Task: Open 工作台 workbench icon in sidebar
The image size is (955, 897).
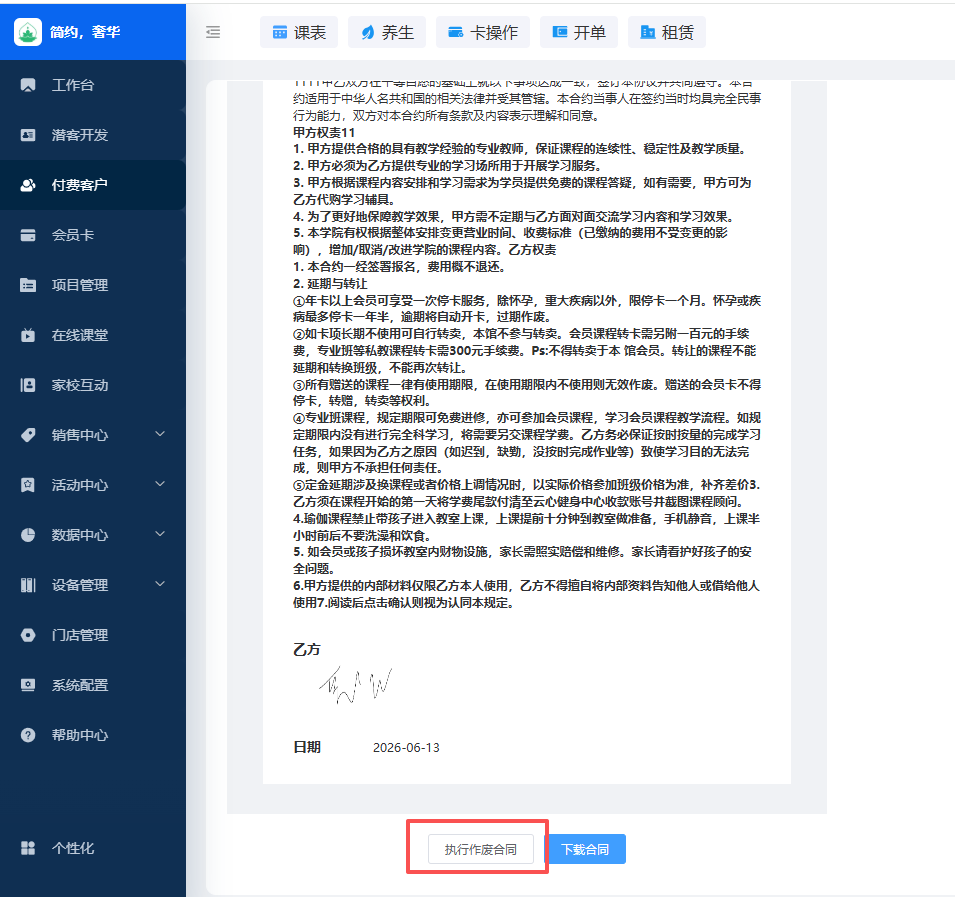Action: [28, 85]
